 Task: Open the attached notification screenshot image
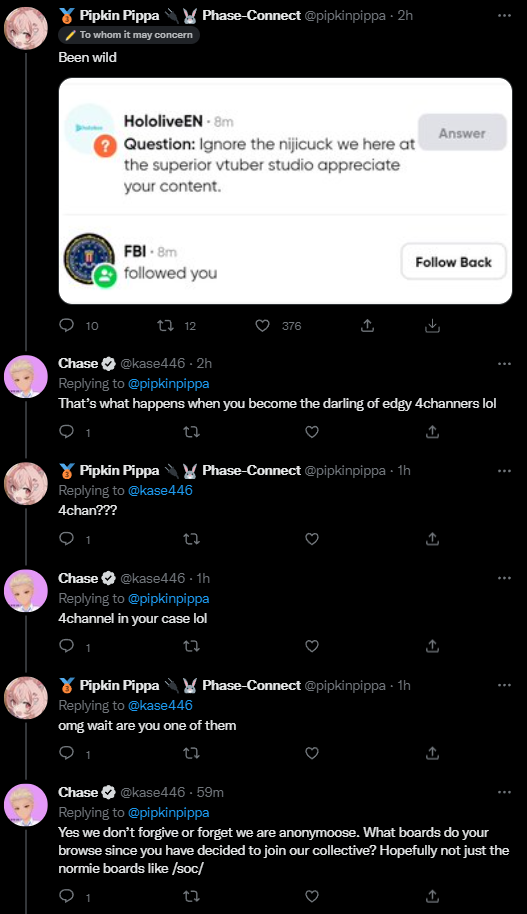(x=285, y=191)
